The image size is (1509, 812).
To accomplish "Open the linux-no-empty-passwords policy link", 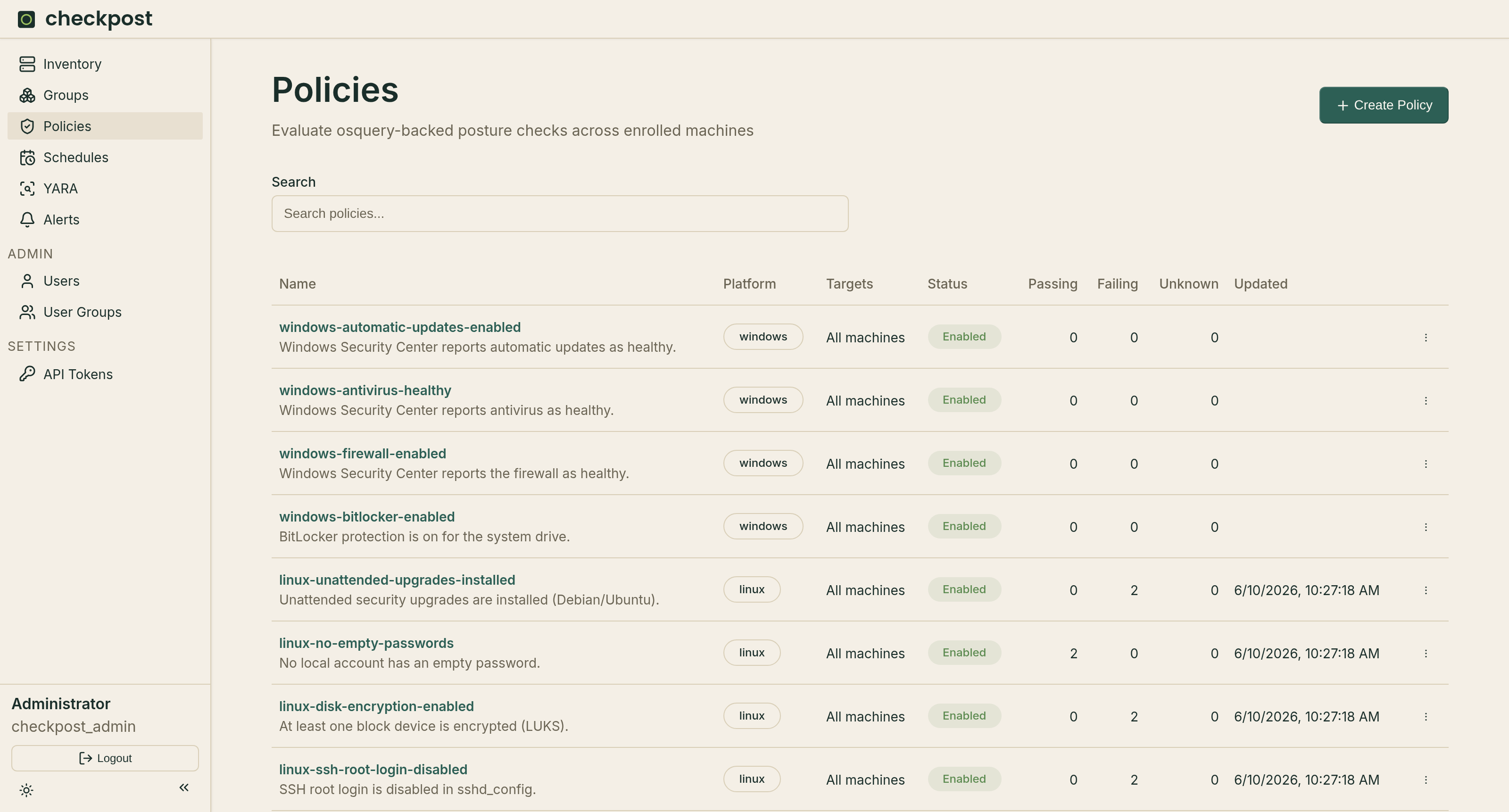I will pyautogui.click(x=366, y=643).
